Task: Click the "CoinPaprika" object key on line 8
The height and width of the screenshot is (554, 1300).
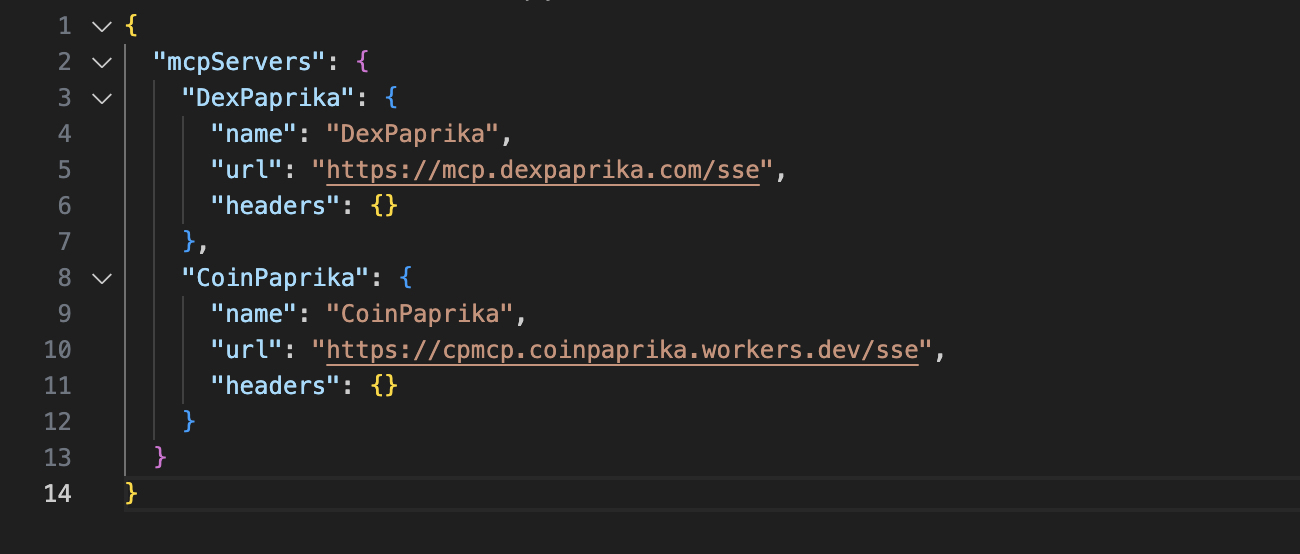Action: click(276, 278)
